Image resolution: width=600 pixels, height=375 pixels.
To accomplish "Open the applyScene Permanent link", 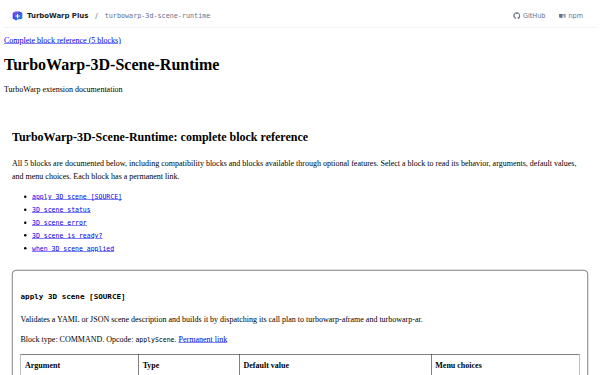I will 203,339.
